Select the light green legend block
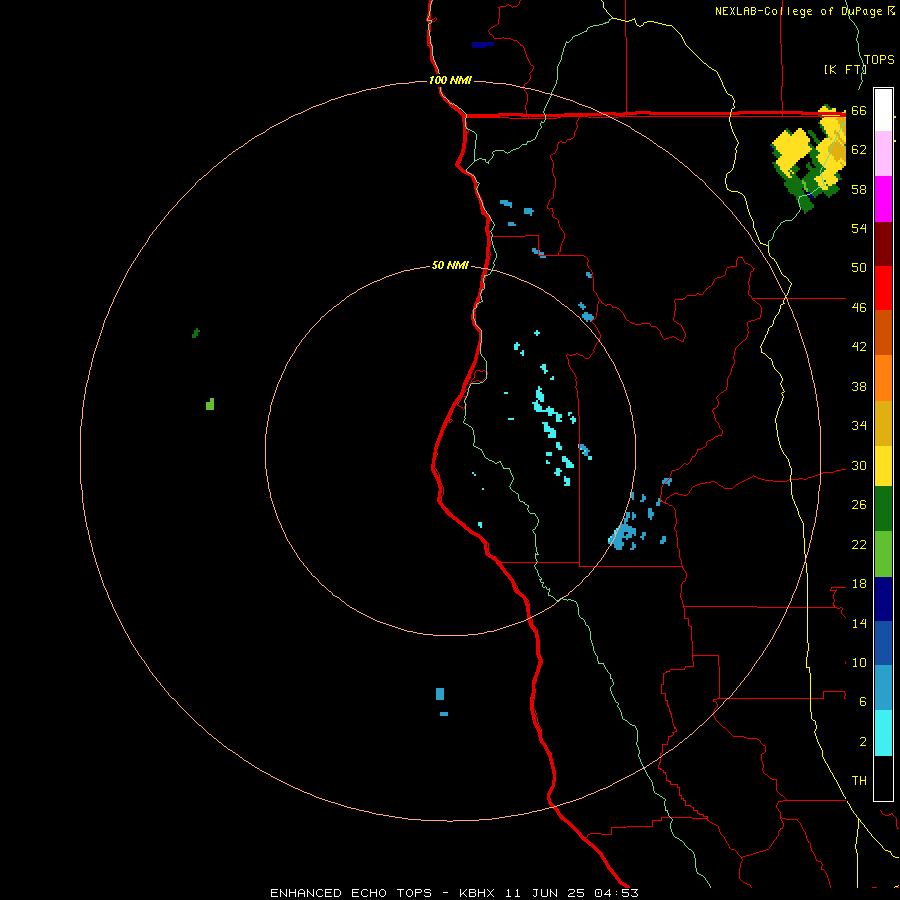The height and width of the screenshot is (900, 900). pyautogui.click(x=883, y=554)
